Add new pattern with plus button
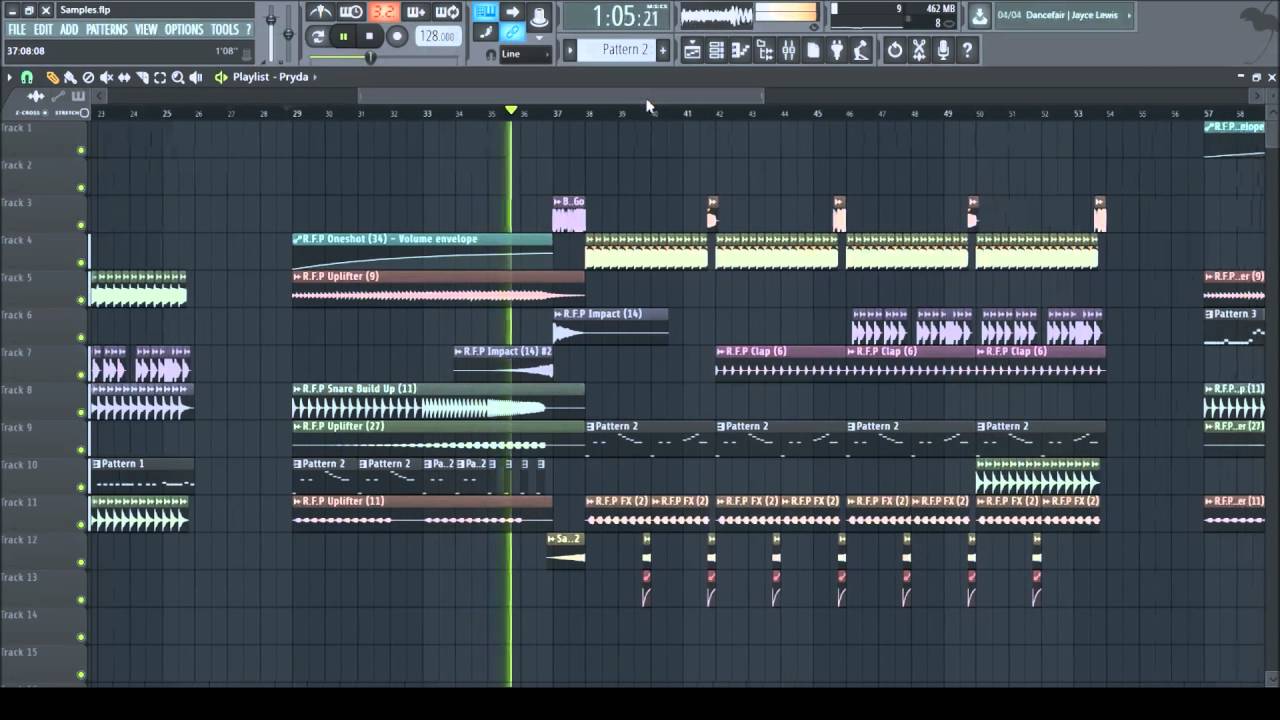The width and height of the screenshot is (1280, 720). point(662,50)
